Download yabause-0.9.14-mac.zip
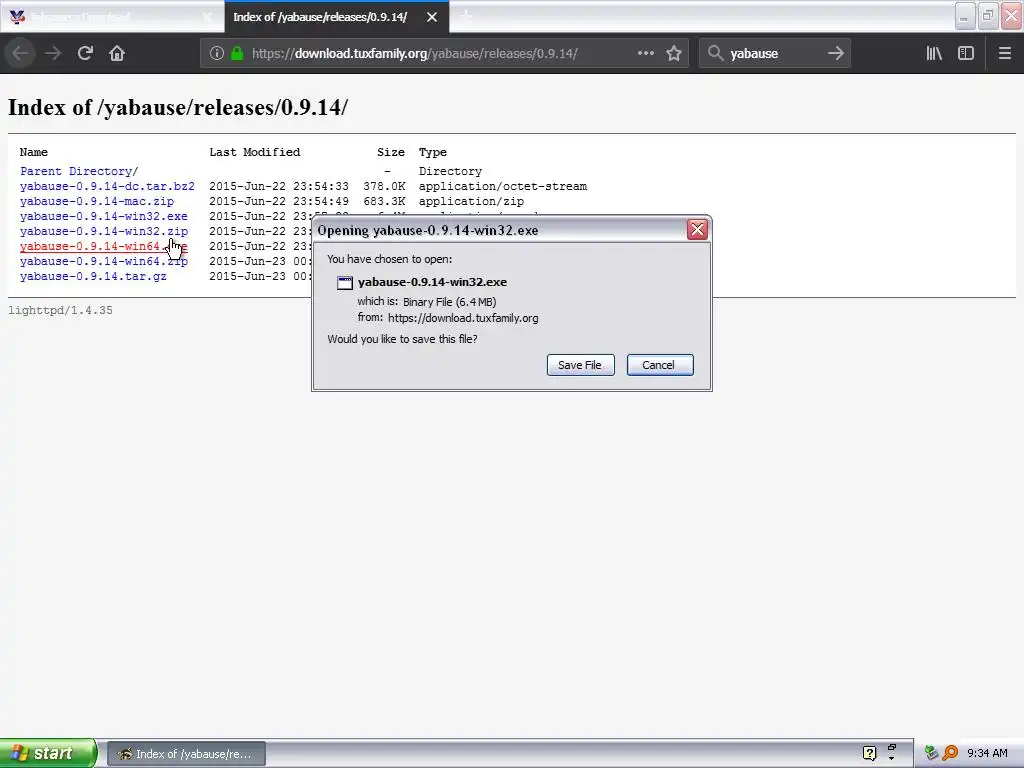1024x768 pixels. point(97,201)
